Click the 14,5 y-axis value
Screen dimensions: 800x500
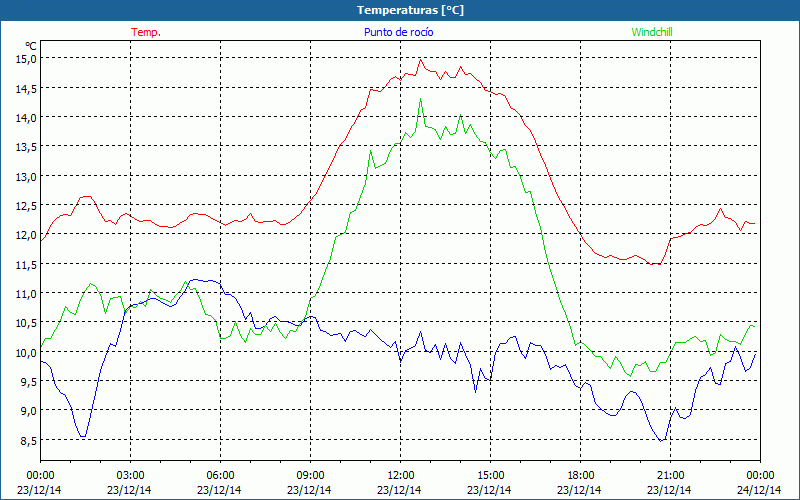pyautogui.click(x=27, y=88)
